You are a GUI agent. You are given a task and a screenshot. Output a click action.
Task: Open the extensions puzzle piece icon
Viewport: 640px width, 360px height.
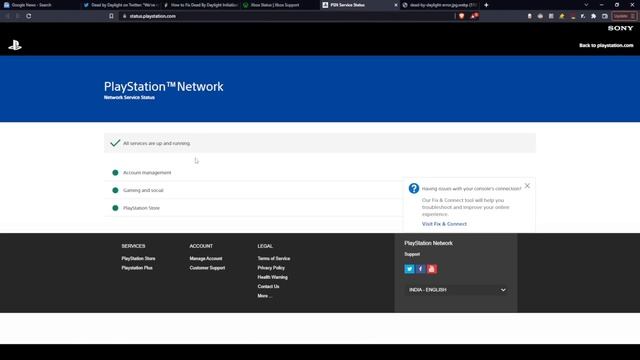[593, 16]
